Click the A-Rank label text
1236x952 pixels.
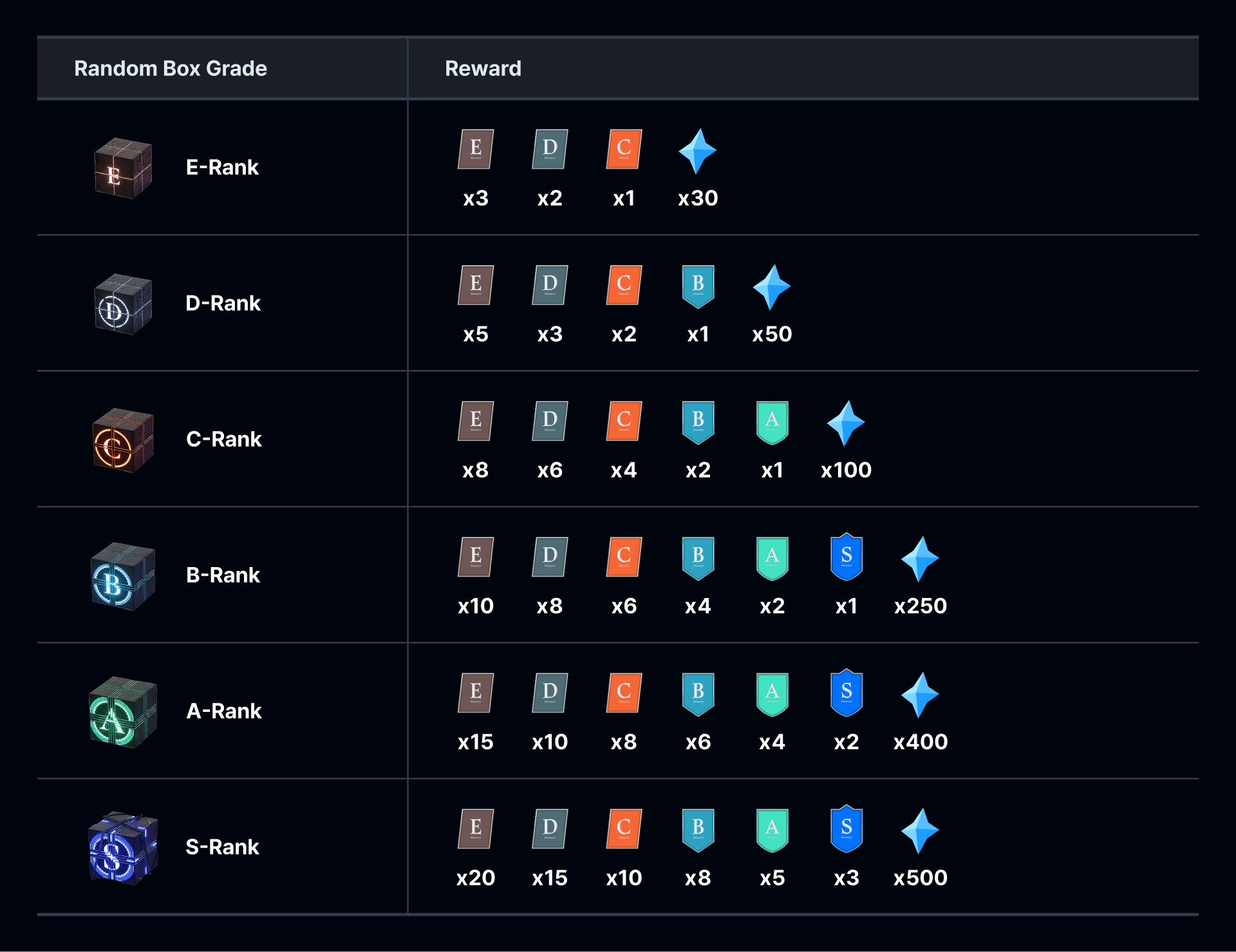223,711
